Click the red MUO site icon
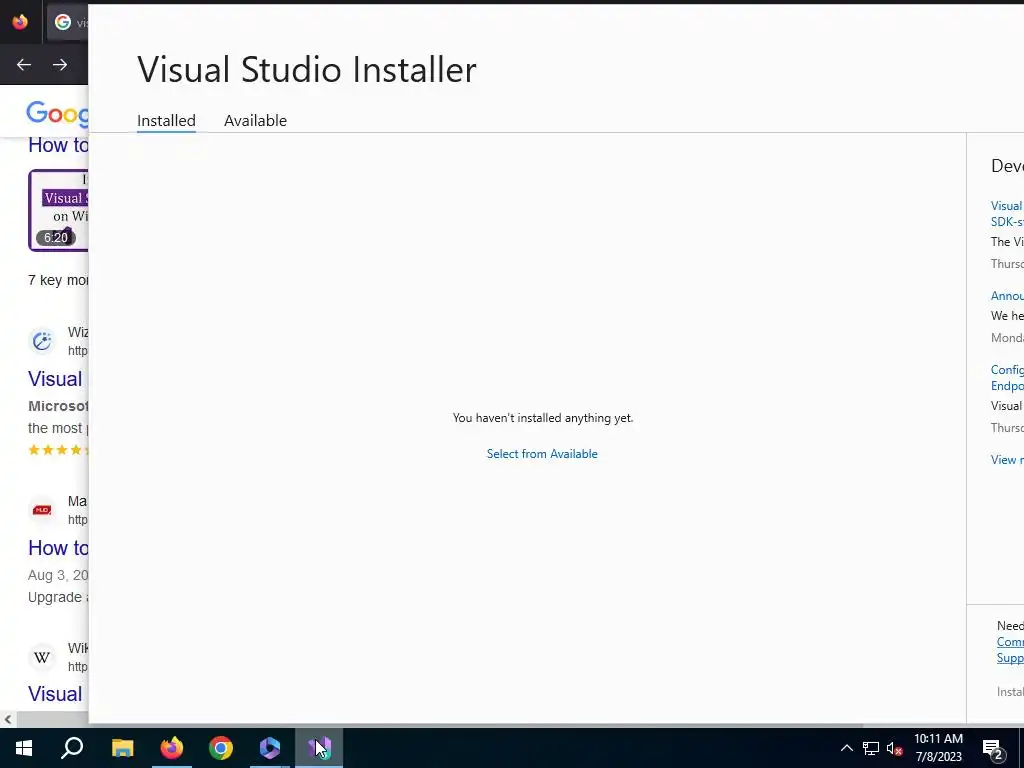The width and height of the screenshot is (1024, 768). click(x=42, y=510)
